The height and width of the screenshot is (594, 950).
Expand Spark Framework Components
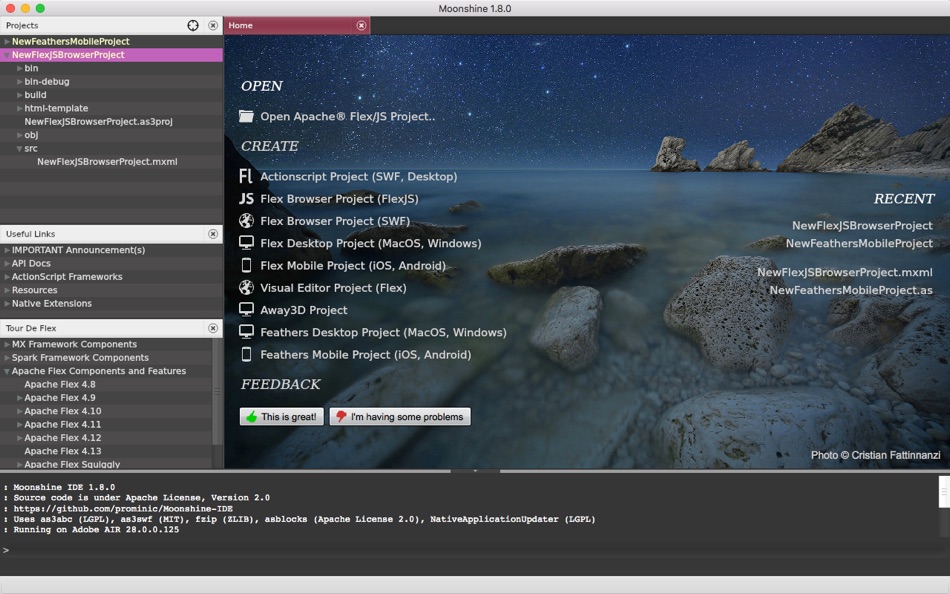tap(7, 358)
